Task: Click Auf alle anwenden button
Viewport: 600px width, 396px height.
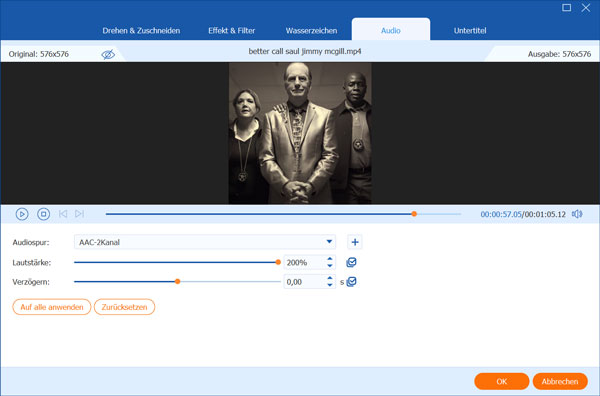Action: 52,307
